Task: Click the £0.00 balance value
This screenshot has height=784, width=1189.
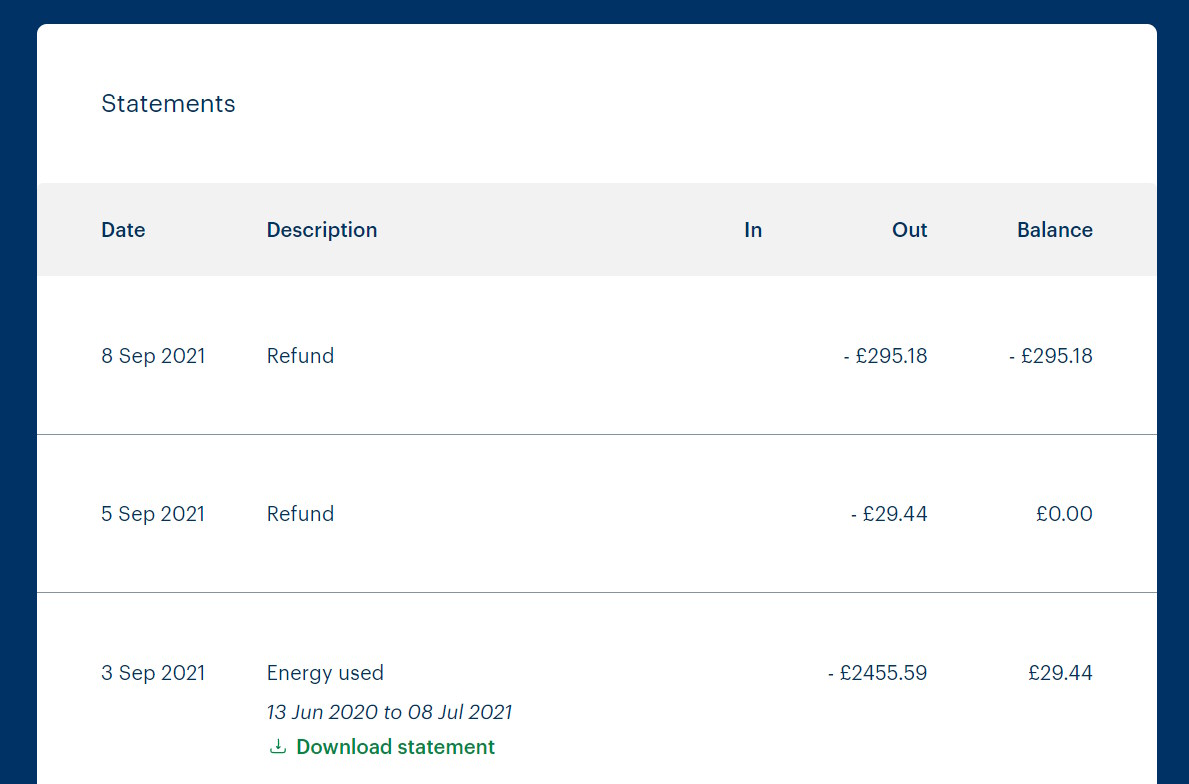Action: [1064, 513]
